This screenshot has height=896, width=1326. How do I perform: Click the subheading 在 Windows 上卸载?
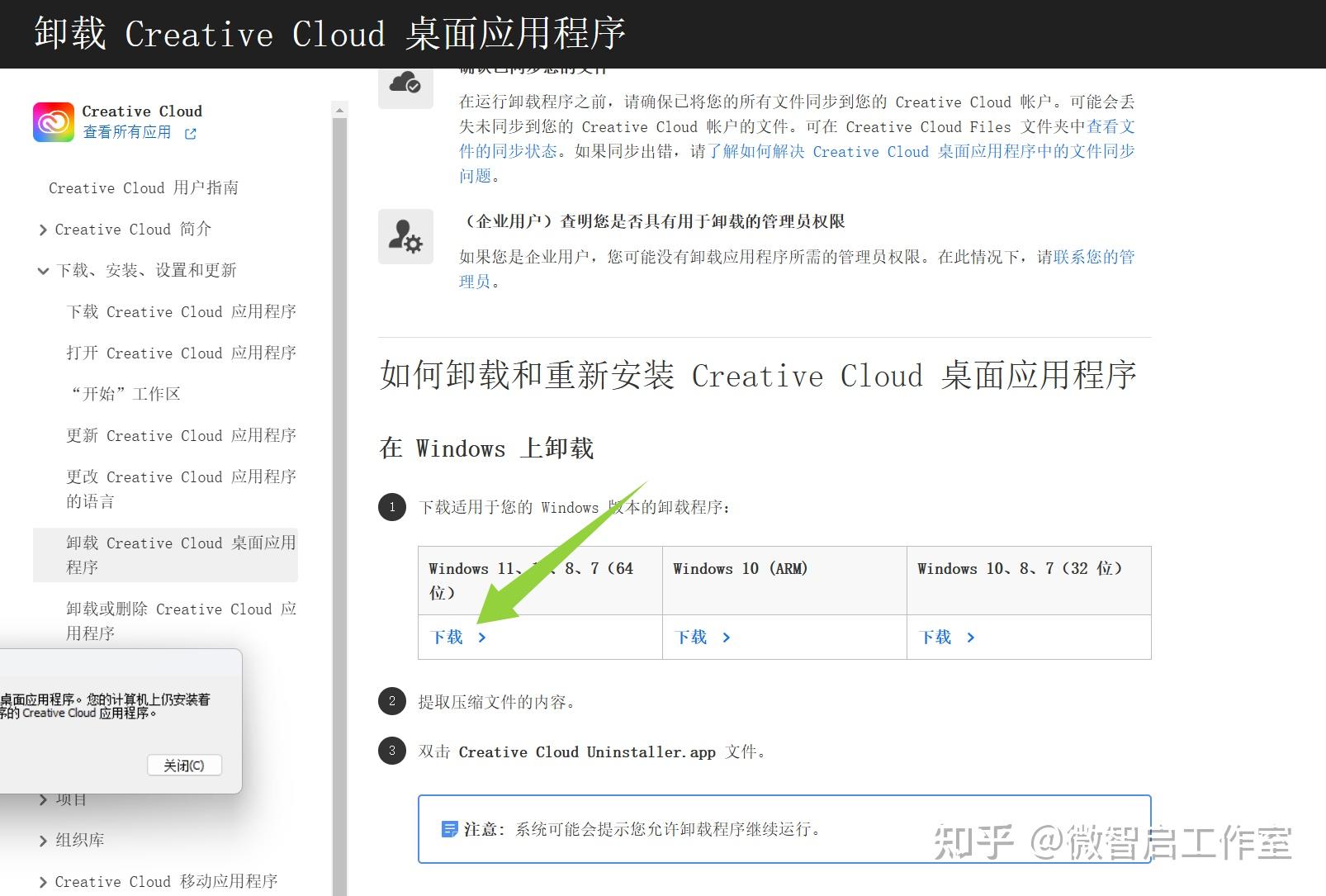pyautogui.click(x=486, y=448)
